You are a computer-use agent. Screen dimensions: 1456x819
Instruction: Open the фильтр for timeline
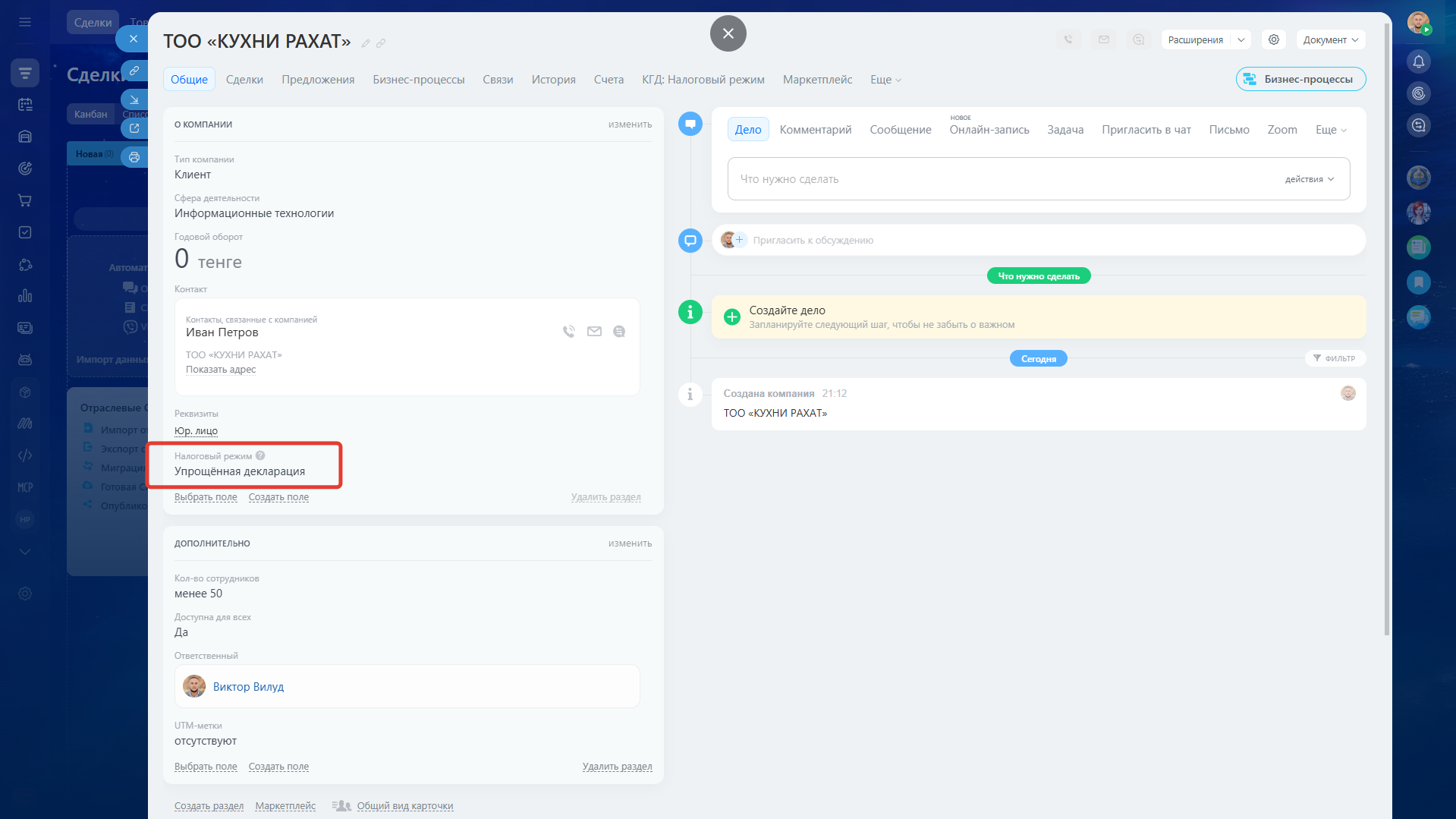point(1335,358)
